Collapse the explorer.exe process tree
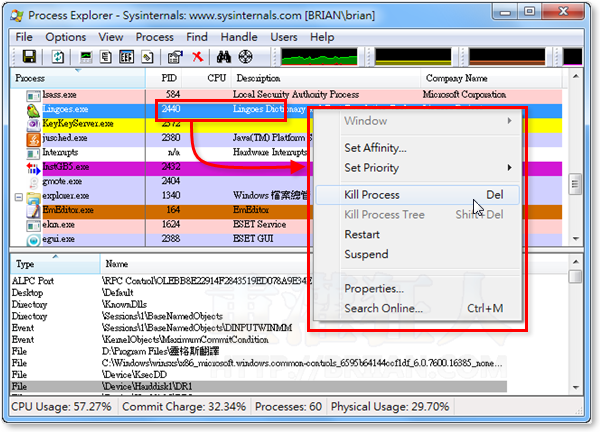The height and width of the screenshot is (432, 600). pos(18,197)
